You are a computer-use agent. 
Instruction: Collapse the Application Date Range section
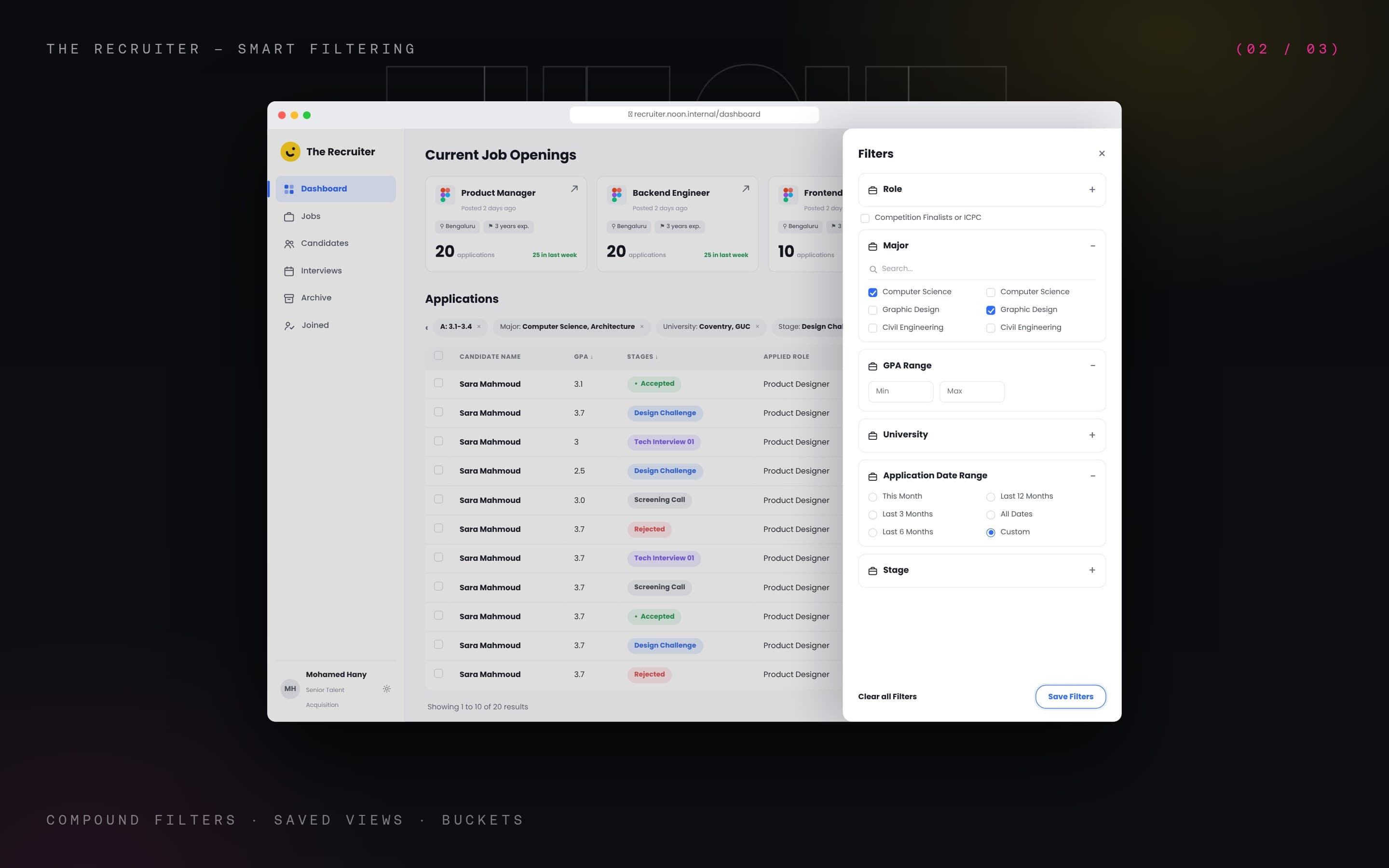point(1092,476)
